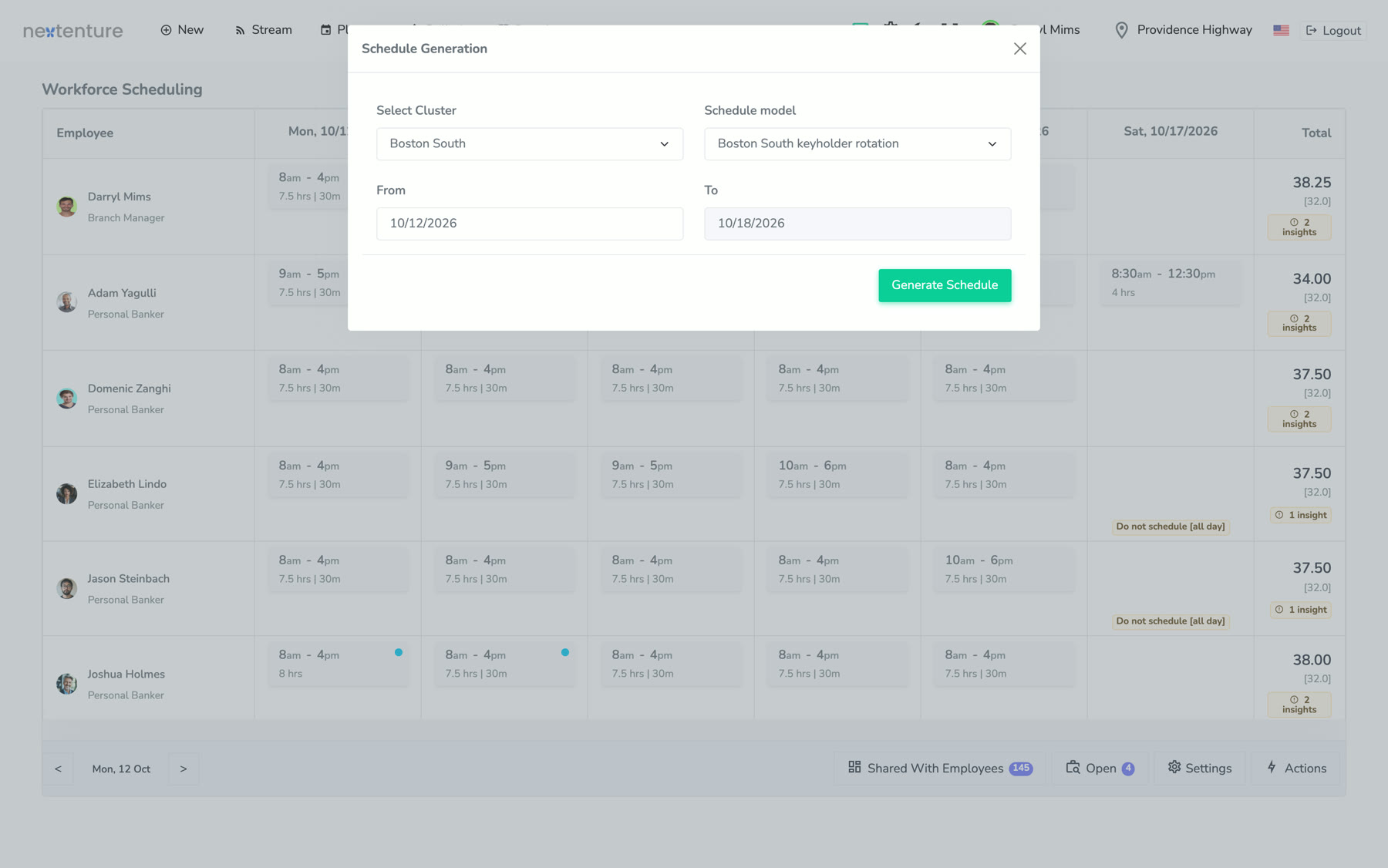Click the Total column header
The image size is (1388, 868).
tap(1316, 133)
